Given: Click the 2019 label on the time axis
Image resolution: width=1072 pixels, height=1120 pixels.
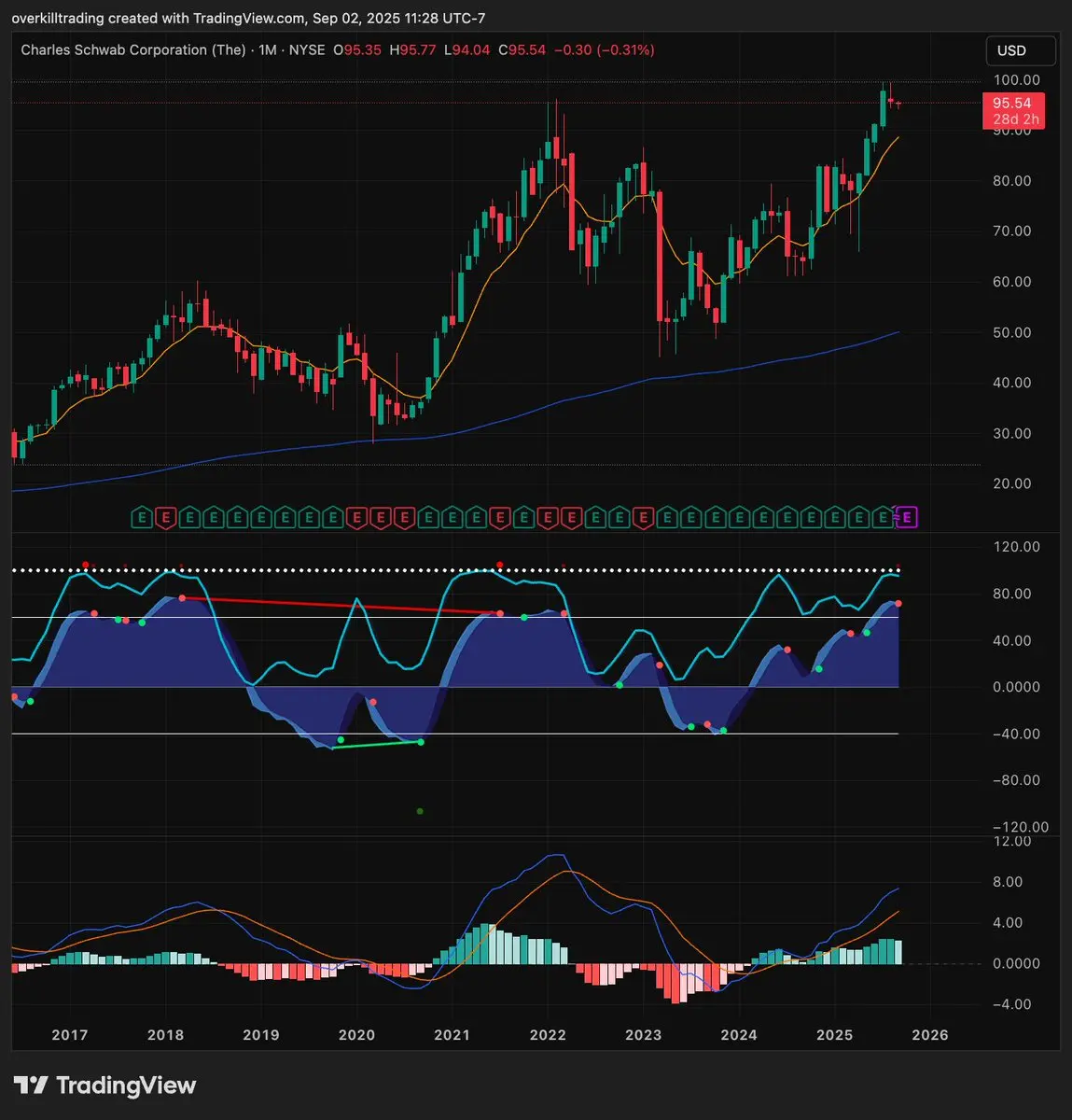Looking at the screenshot, I should pos(261,1035).
